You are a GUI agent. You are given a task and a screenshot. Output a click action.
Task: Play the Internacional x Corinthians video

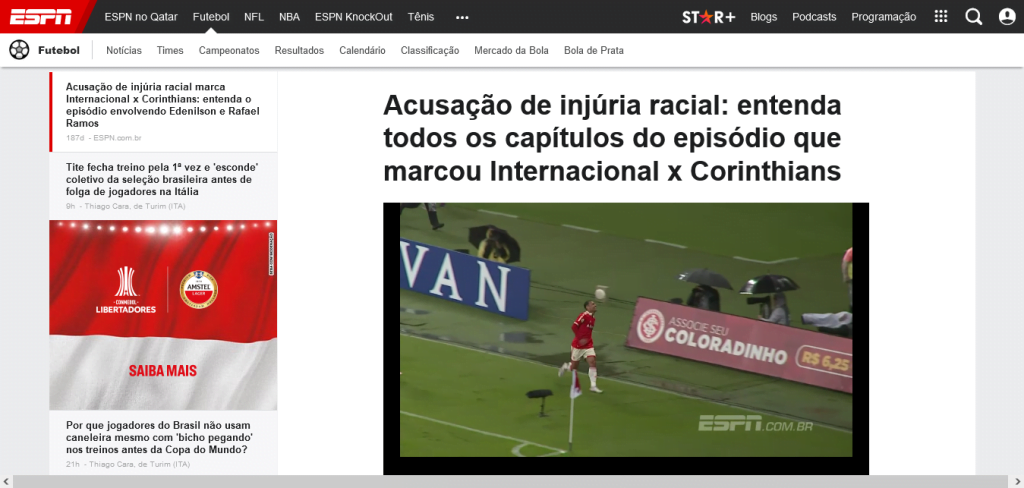[x=625, y=330]
